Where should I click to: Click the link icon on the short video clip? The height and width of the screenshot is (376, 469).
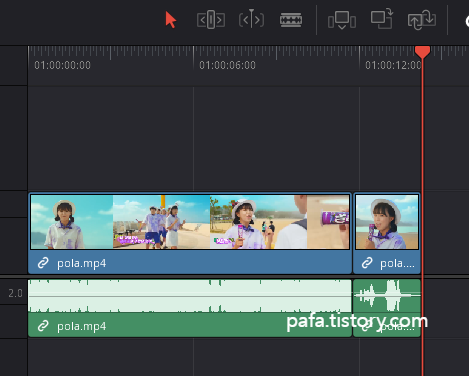pyautogui.click(x=367, y=263)
